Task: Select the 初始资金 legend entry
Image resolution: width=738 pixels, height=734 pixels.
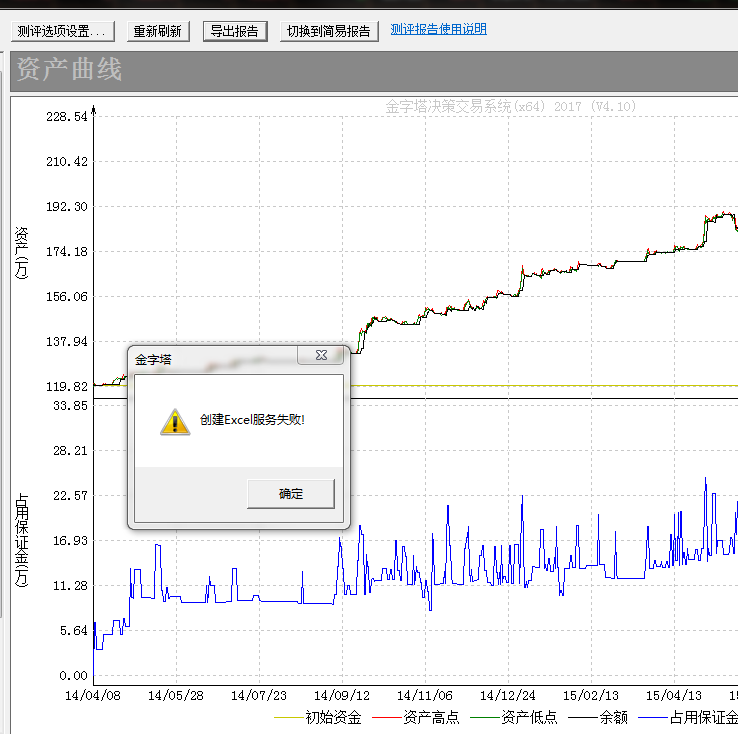Action: (333, 718)
